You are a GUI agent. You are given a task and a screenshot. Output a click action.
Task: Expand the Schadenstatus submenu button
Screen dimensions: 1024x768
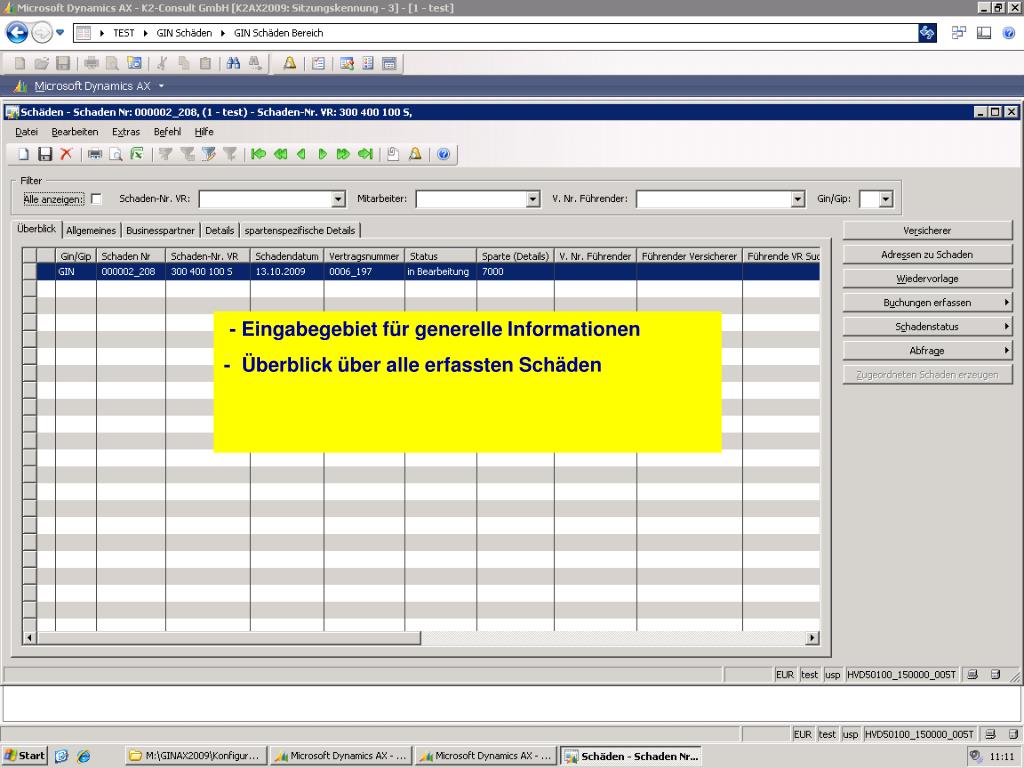927,327
